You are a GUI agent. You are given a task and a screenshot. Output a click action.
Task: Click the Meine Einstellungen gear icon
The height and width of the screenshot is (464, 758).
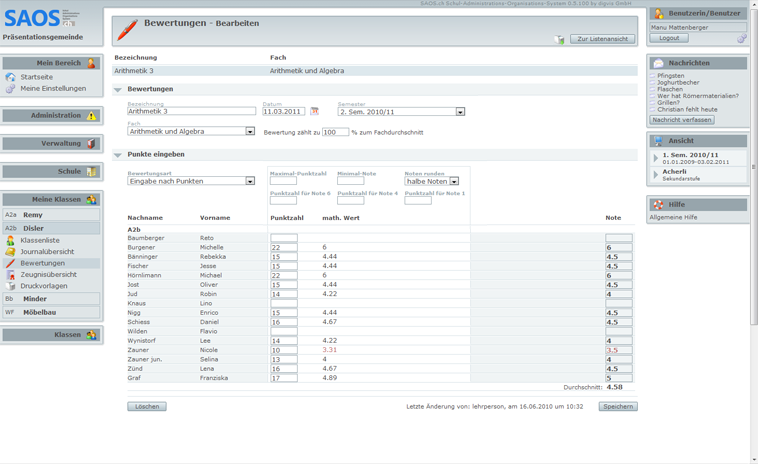[10, 88]
